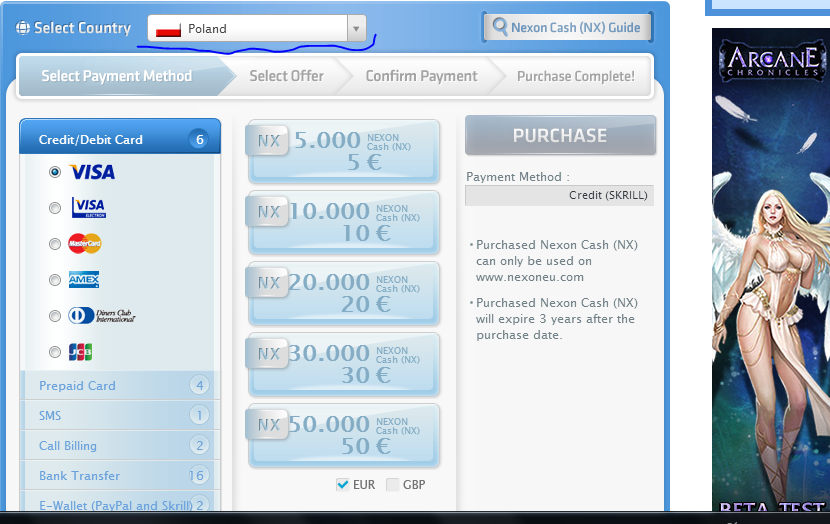The width and height of the screenshot is (830, 524).
Task: Choose the 20.000 NX for 20 € offer
Action: tap(344, 293)
